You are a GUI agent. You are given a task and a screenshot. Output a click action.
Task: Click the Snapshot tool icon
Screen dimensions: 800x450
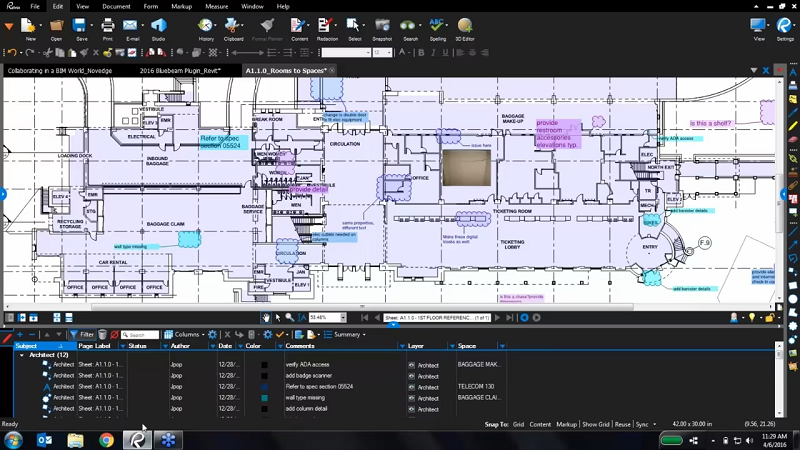[382, 26]
